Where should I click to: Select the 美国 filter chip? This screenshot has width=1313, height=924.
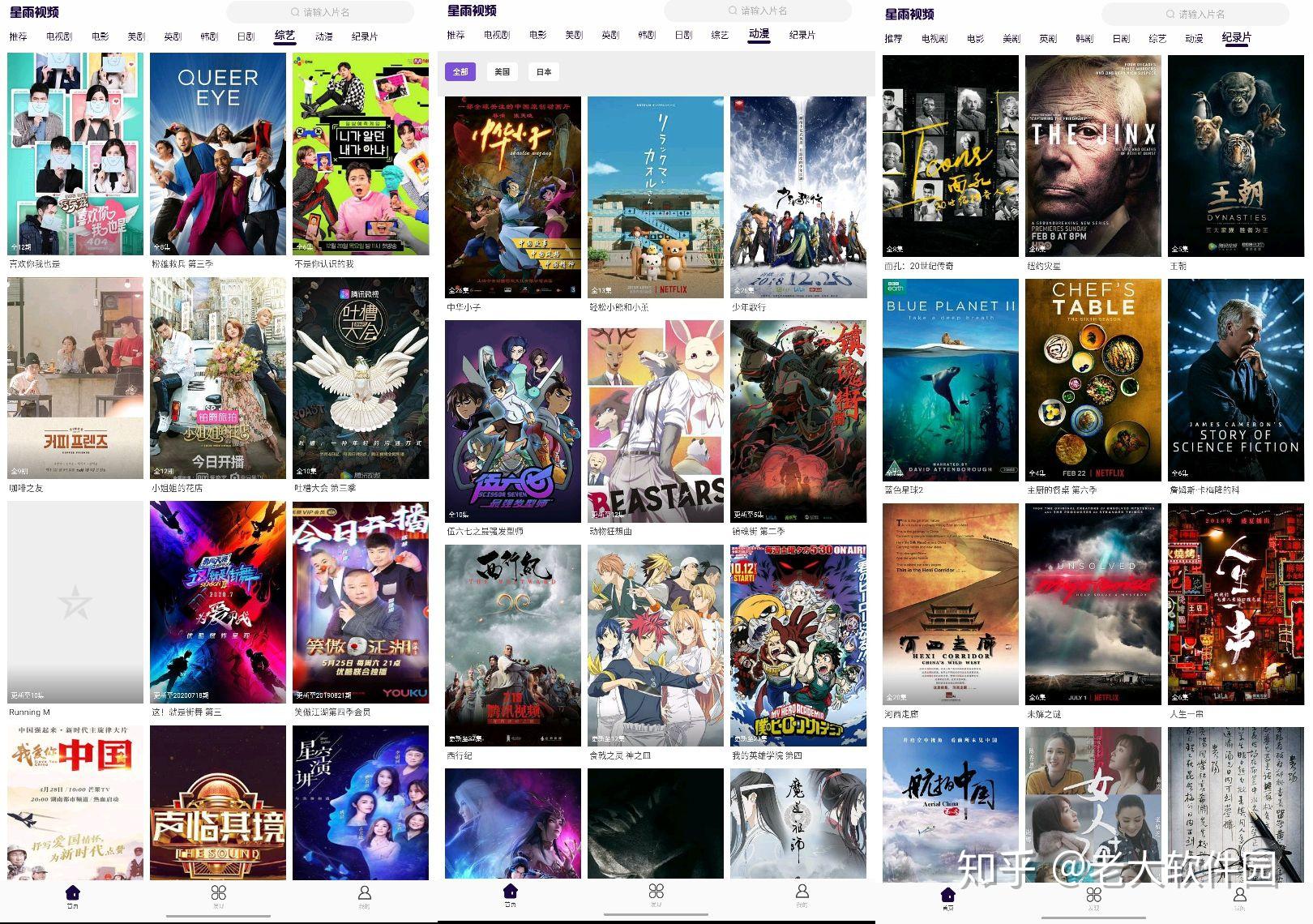pyautogui.click(x=503, y=71)
